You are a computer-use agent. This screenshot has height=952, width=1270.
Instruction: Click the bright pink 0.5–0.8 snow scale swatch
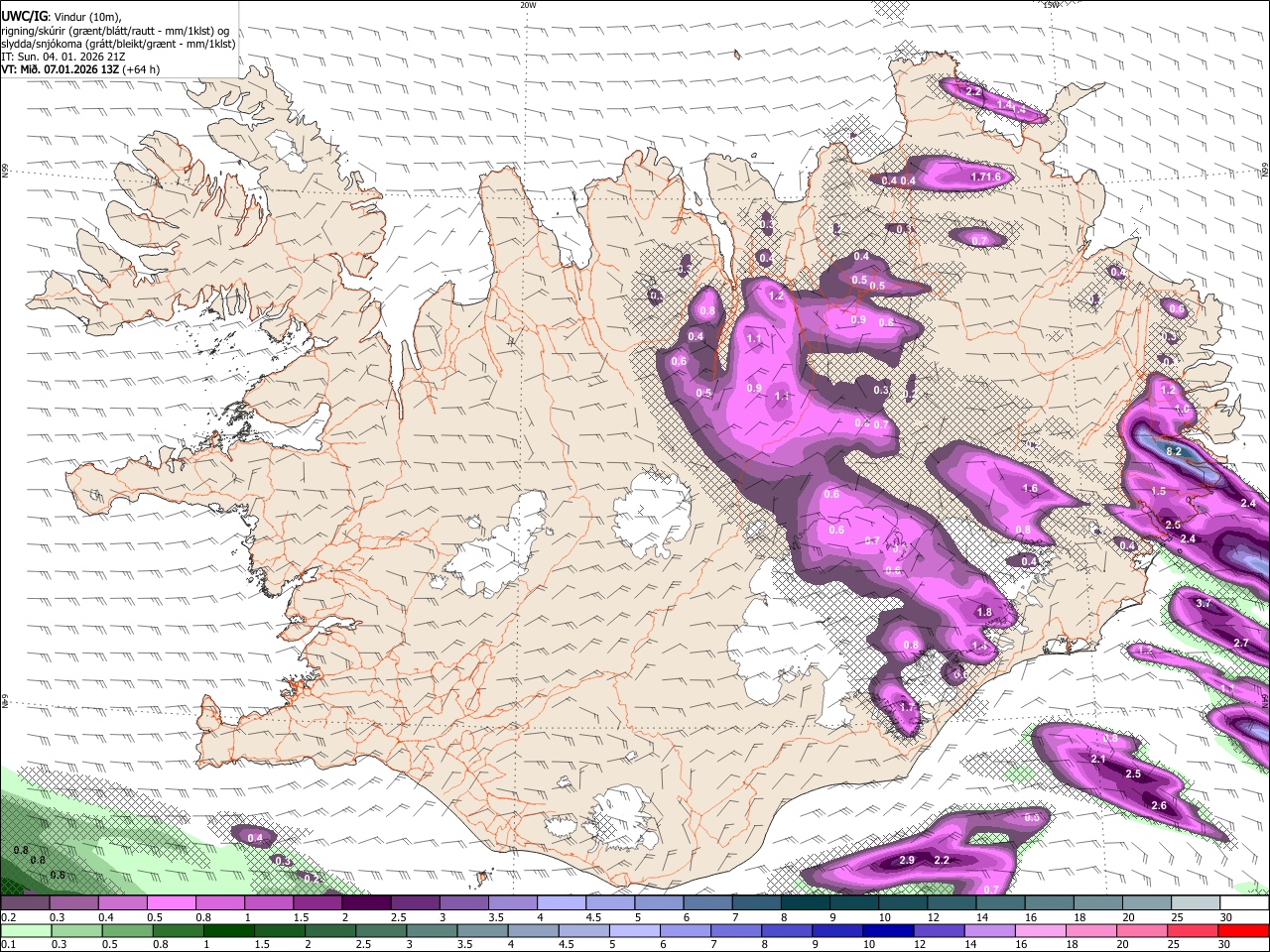(x=172, y=903)
